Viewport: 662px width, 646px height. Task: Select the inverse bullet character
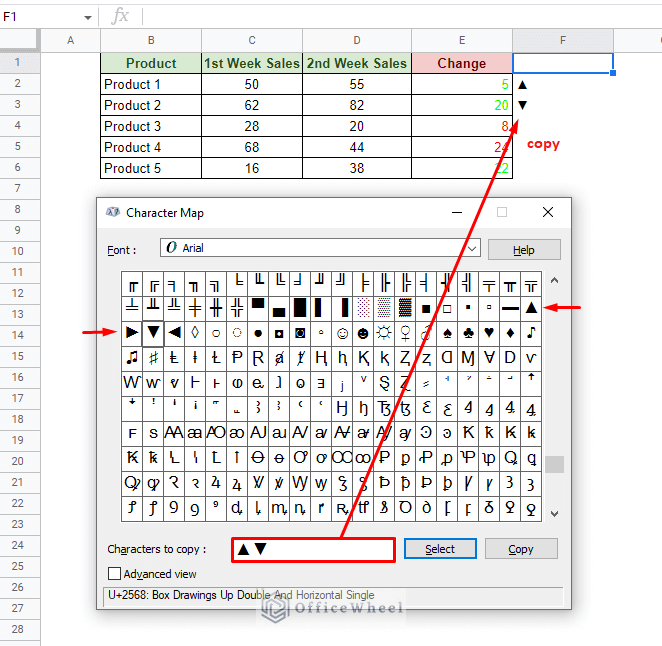279,334
